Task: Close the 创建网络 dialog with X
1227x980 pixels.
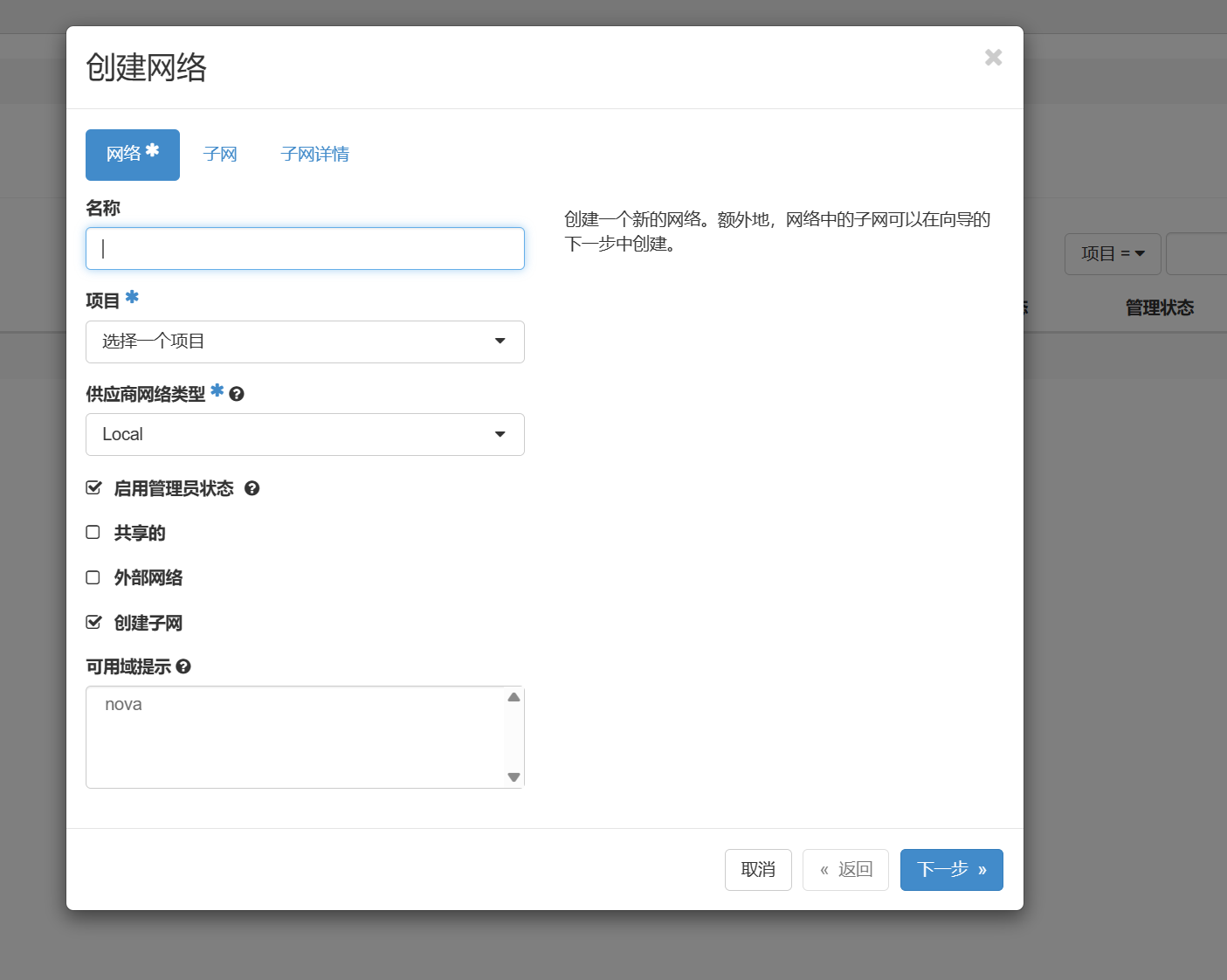Action: [x=993, y=58]
